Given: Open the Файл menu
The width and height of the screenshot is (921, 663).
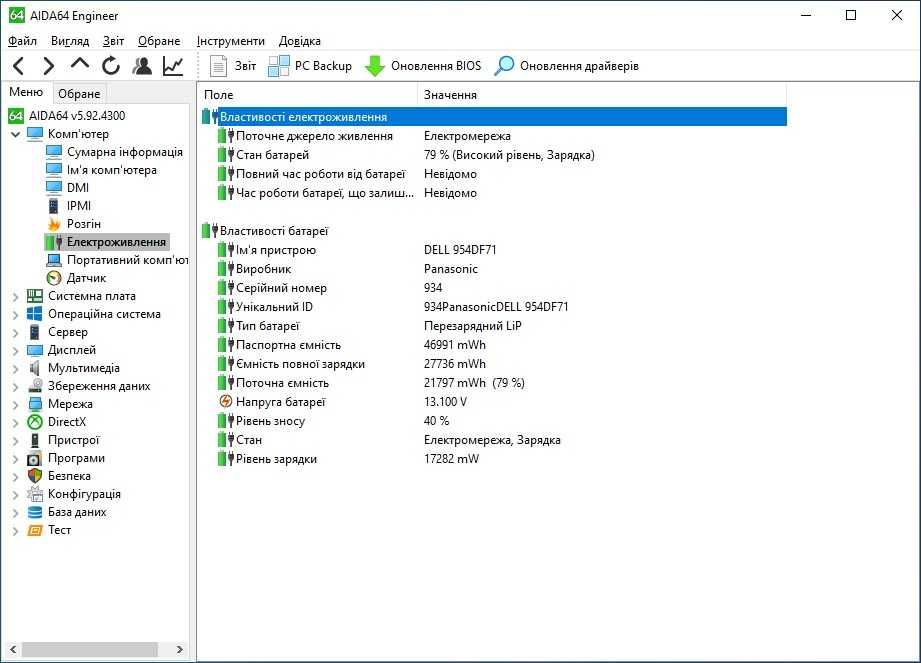Looking at the screenshot, I should tap(22, 41).
